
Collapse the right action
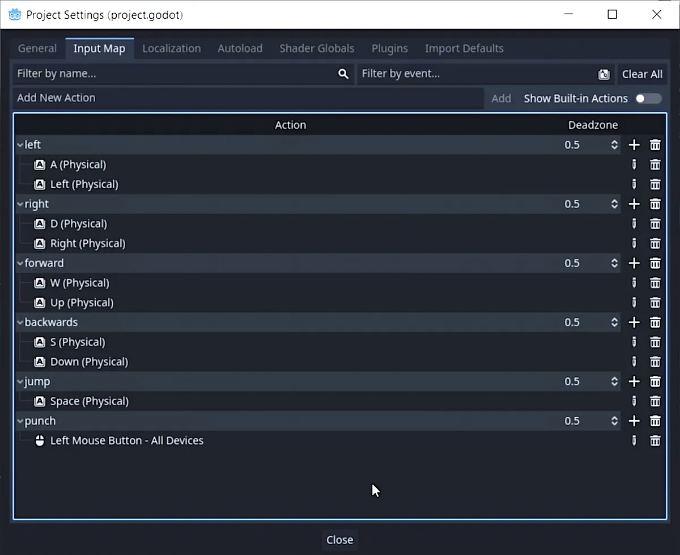tap(20, 204)
